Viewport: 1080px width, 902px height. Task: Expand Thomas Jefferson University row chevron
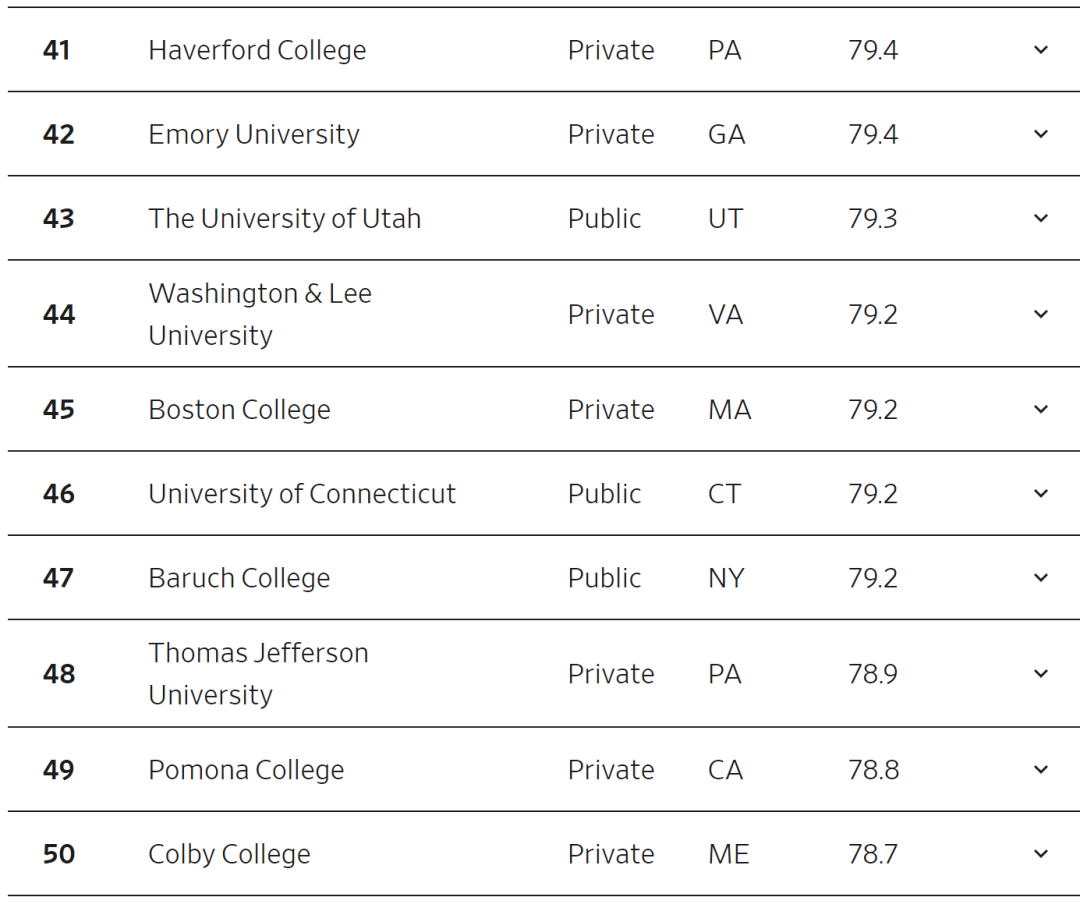point(1041,673)
